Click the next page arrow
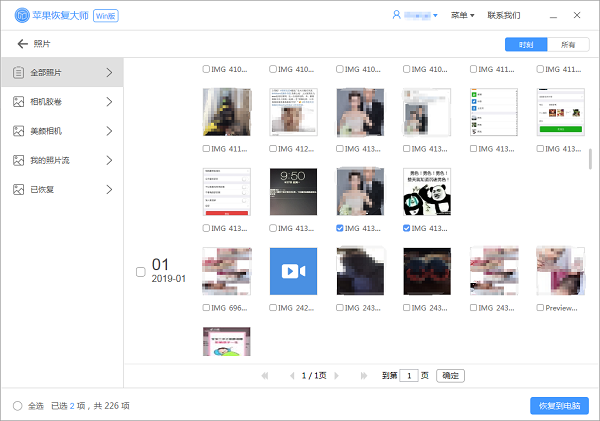Screen dimensions: 600x421 point(336,375)
